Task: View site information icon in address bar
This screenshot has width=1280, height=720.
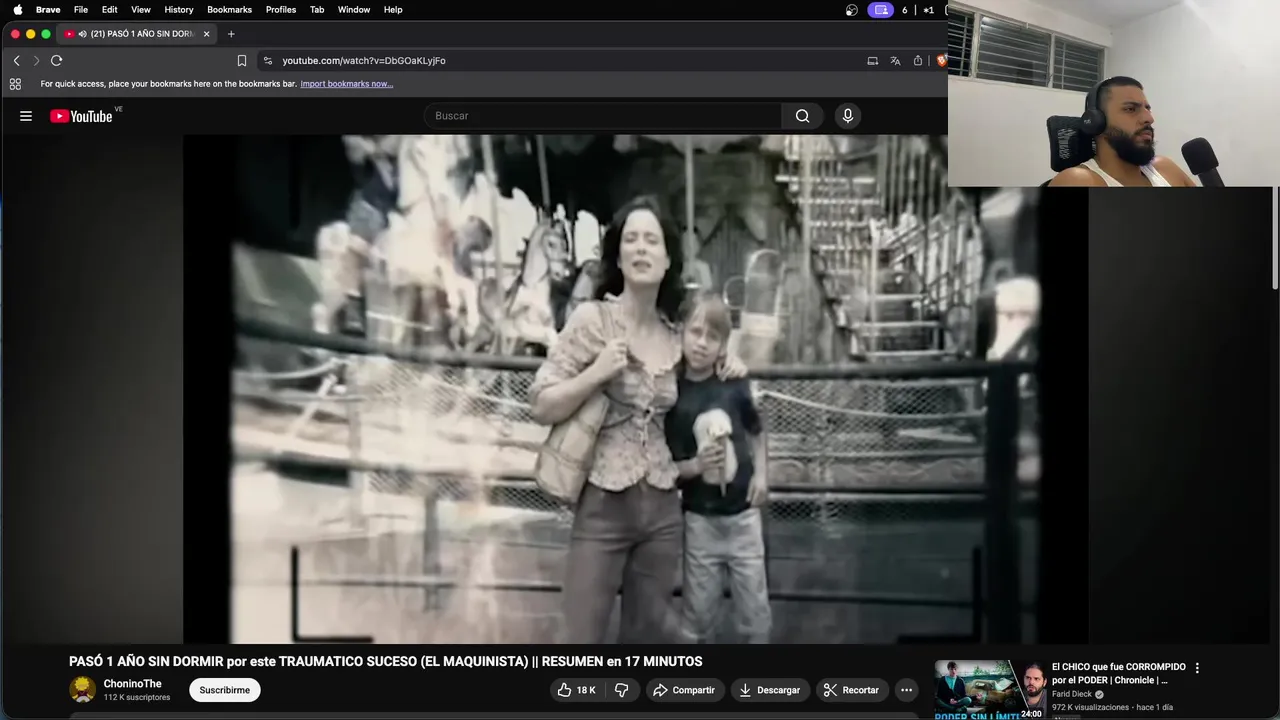Action: 268,60
